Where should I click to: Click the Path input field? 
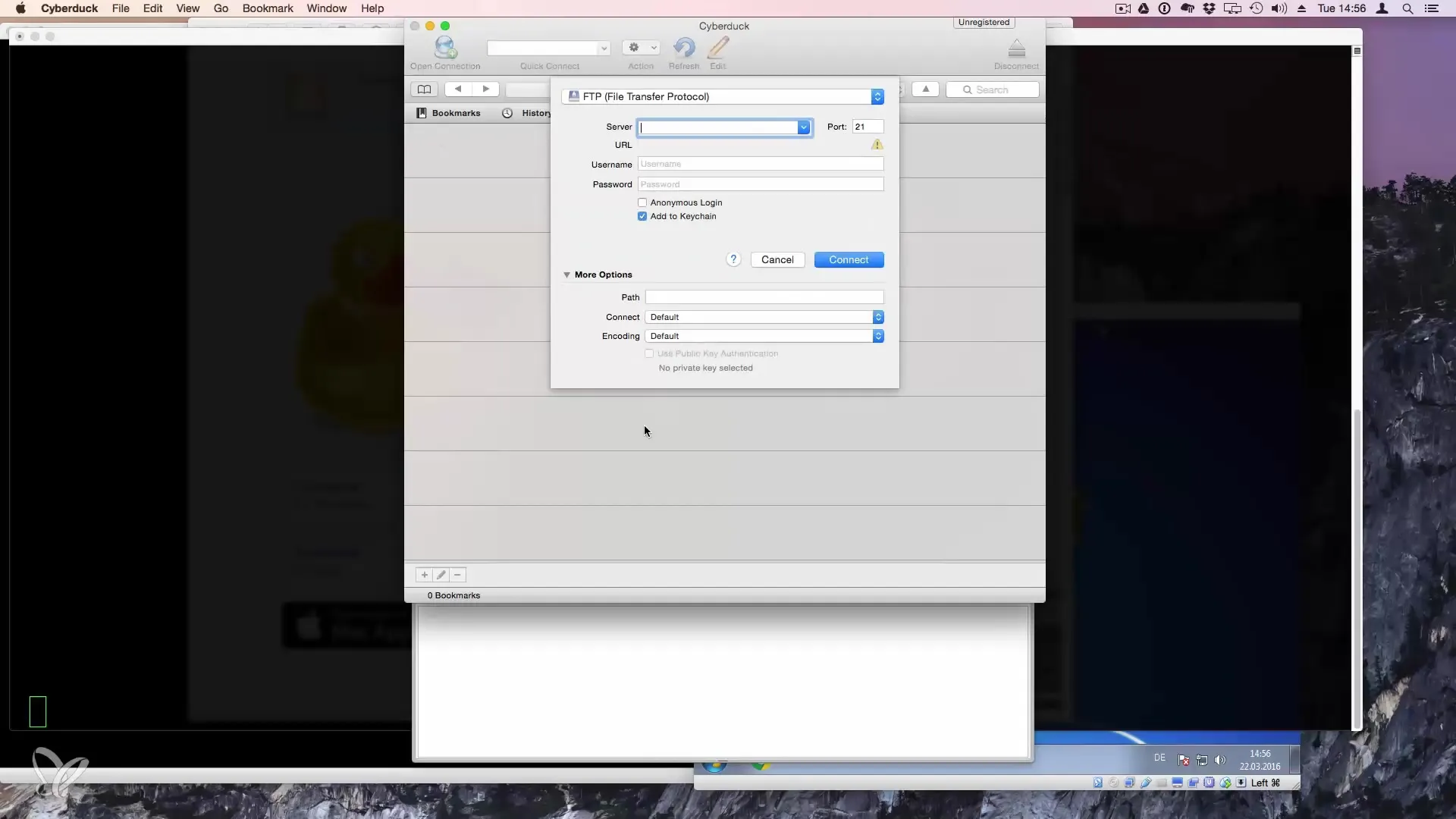764,297
